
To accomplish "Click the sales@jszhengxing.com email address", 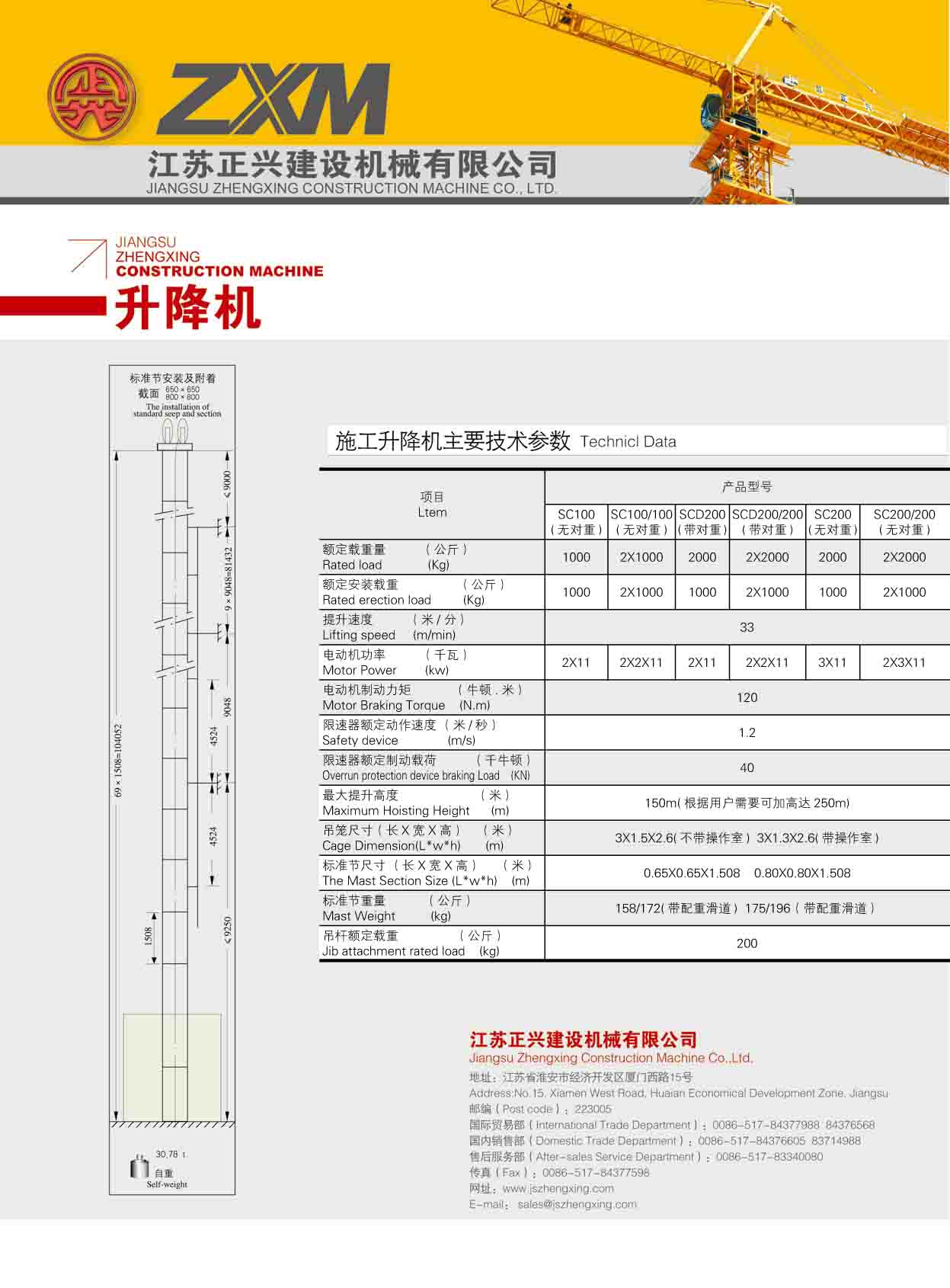I will [577, 1204].
